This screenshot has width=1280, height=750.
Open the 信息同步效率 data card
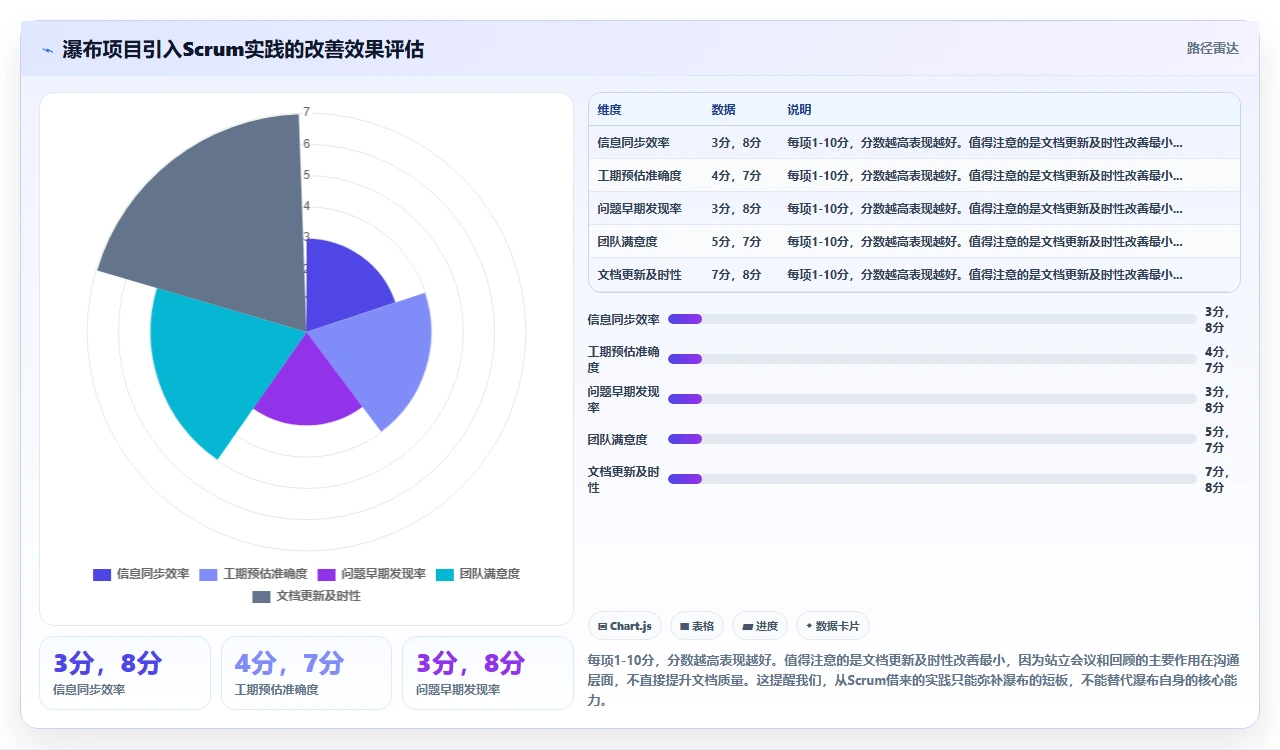pos(125,673)
